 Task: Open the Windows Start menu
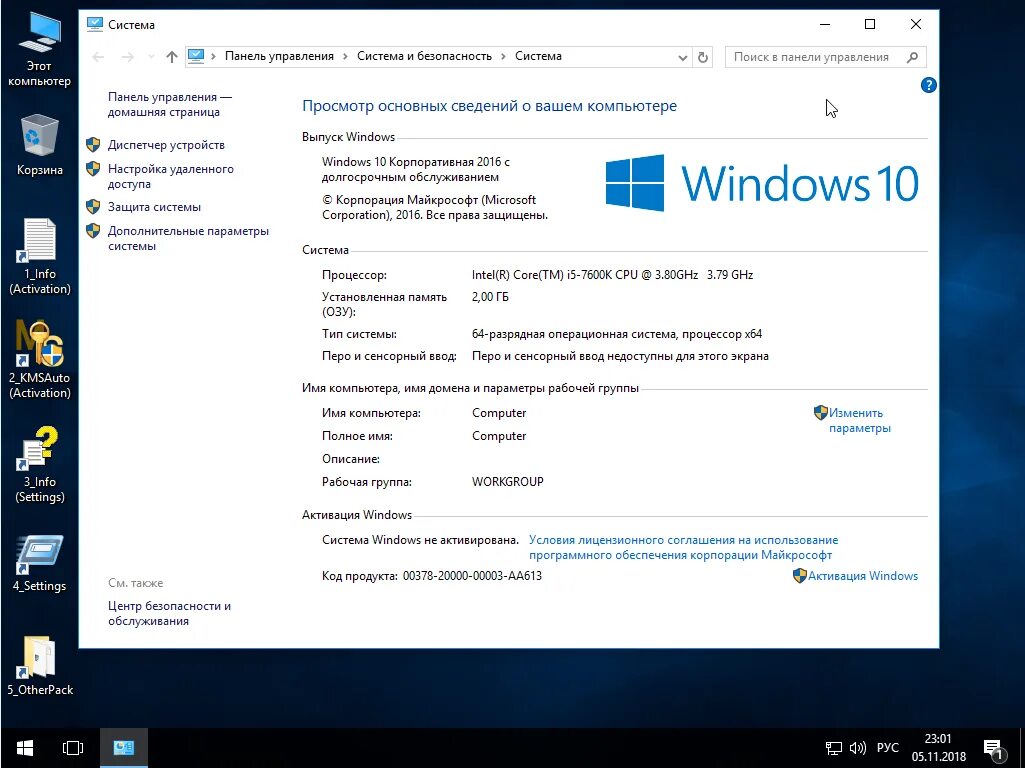pos(25,748)
